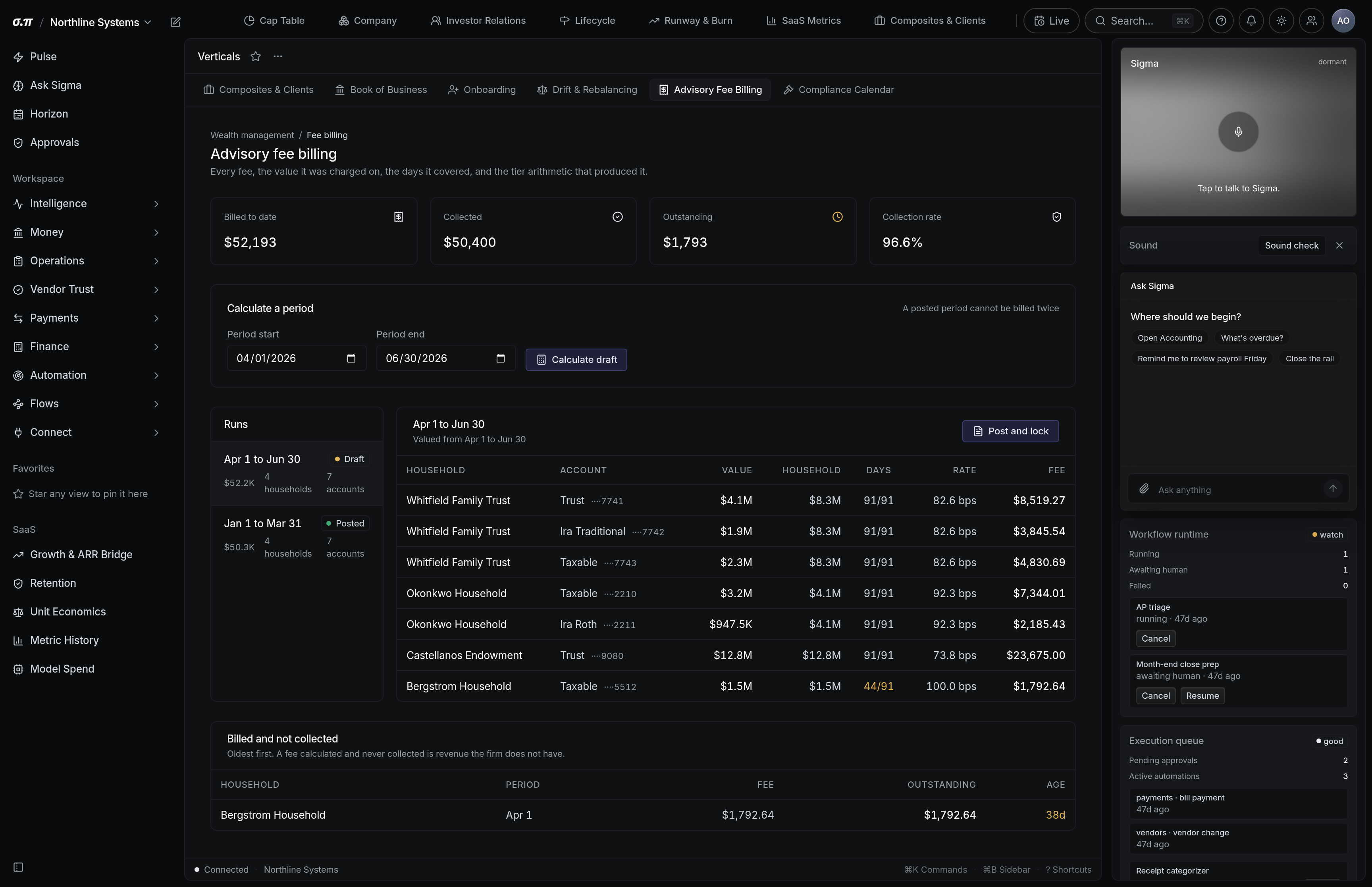Open the Onboarding tab
This screenshot has height=887, width=1372.
pos(482,90)
